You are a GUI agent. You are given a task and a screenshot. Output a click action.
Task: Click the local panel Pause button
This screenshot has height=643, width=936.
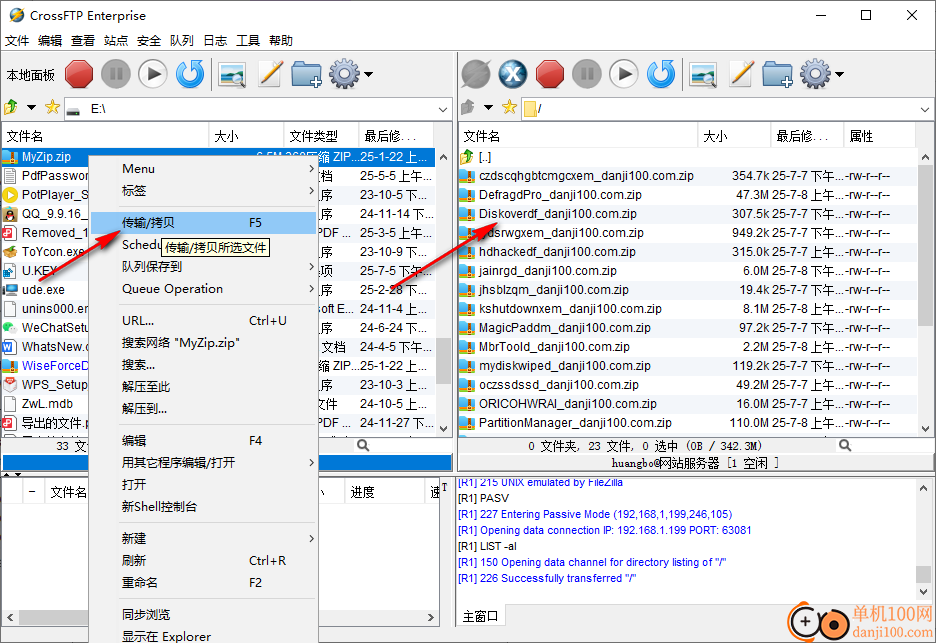pyautogui.click(x=116, y=75)
